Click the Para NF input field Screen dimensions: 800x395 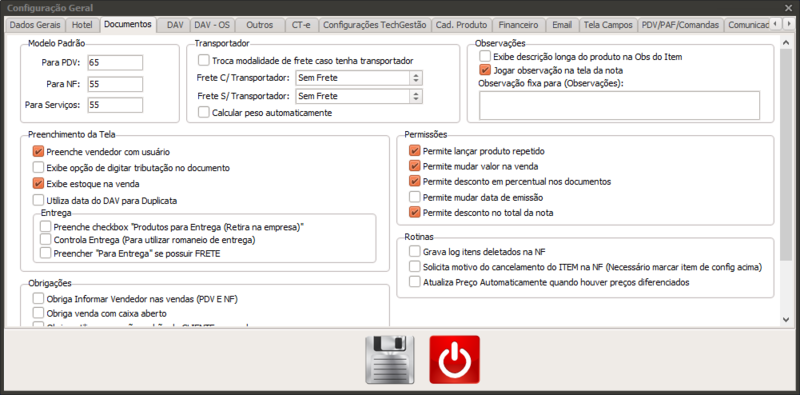115,84
